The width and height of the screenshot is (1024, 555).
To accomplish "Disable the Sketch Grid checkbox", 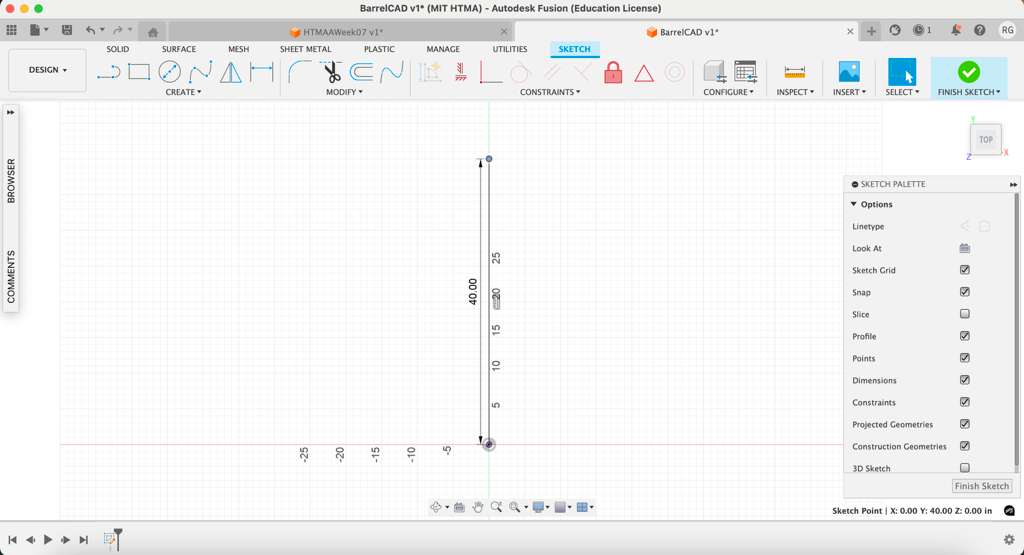I will pos(965,270).
